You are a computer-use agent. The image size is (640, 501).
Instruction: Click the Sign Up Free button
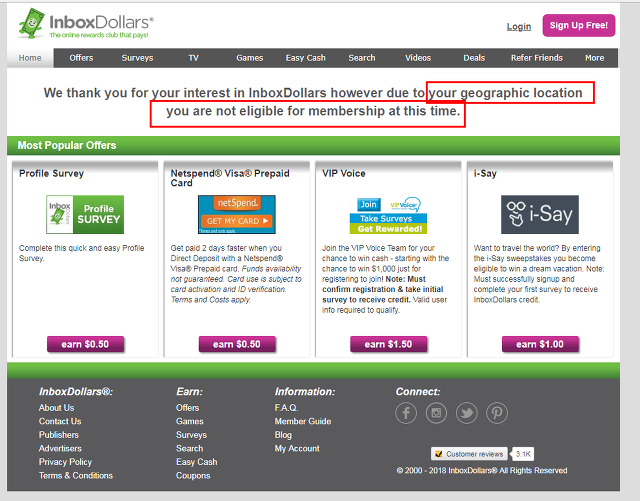tap(578, 25)
